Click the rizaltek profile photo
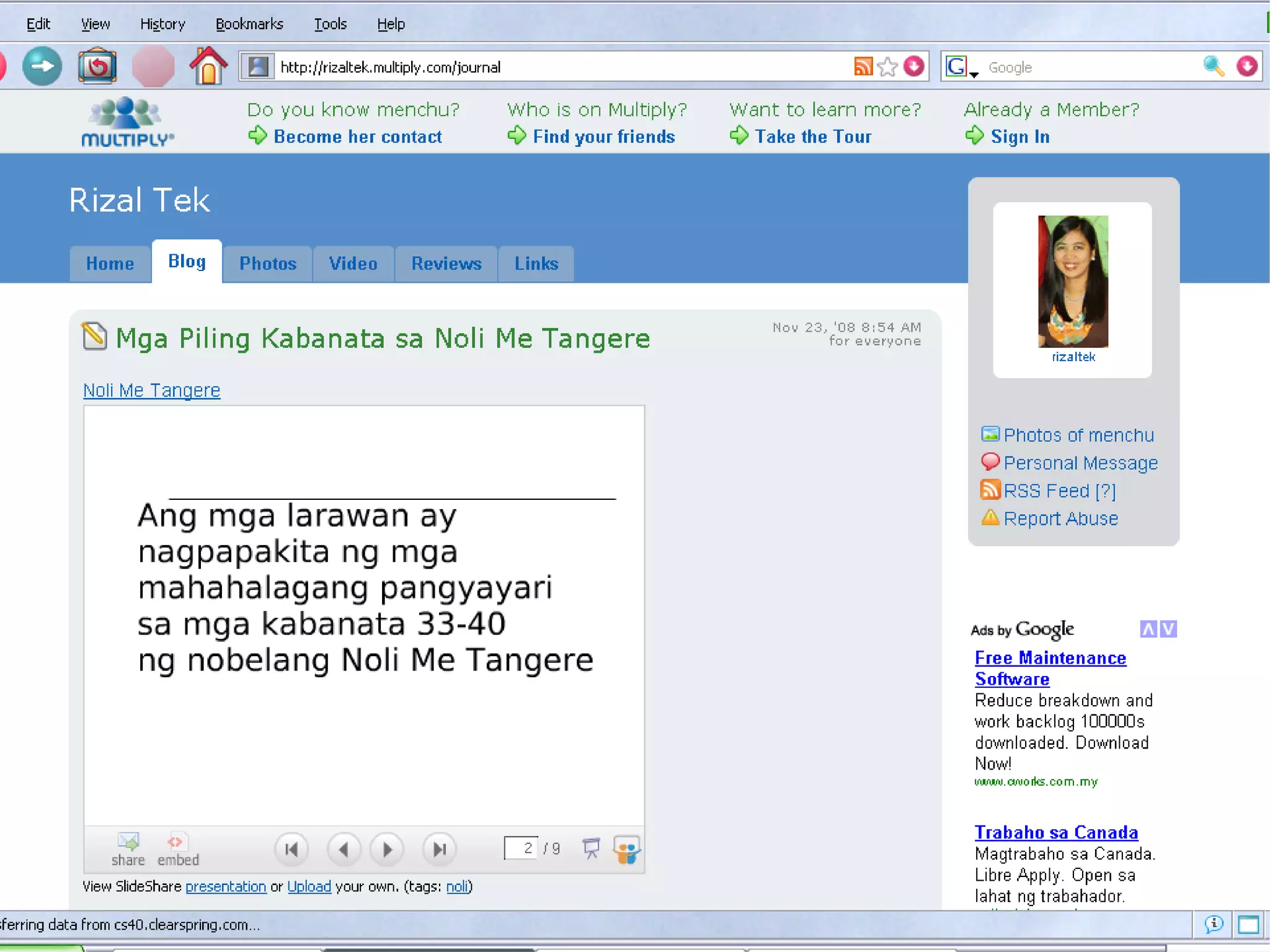 click(x=1073, y=281)
